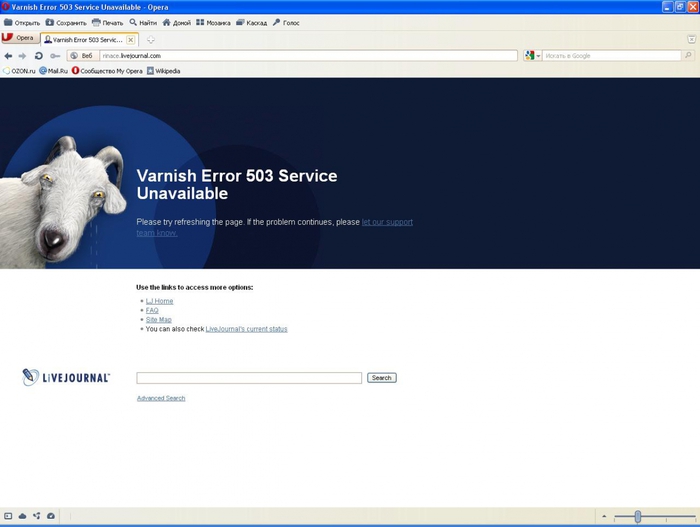The width and height of the screenshot is (700, 527).
Task: Open LiveJournal's current status link
Action: click(x=246, y=329)
